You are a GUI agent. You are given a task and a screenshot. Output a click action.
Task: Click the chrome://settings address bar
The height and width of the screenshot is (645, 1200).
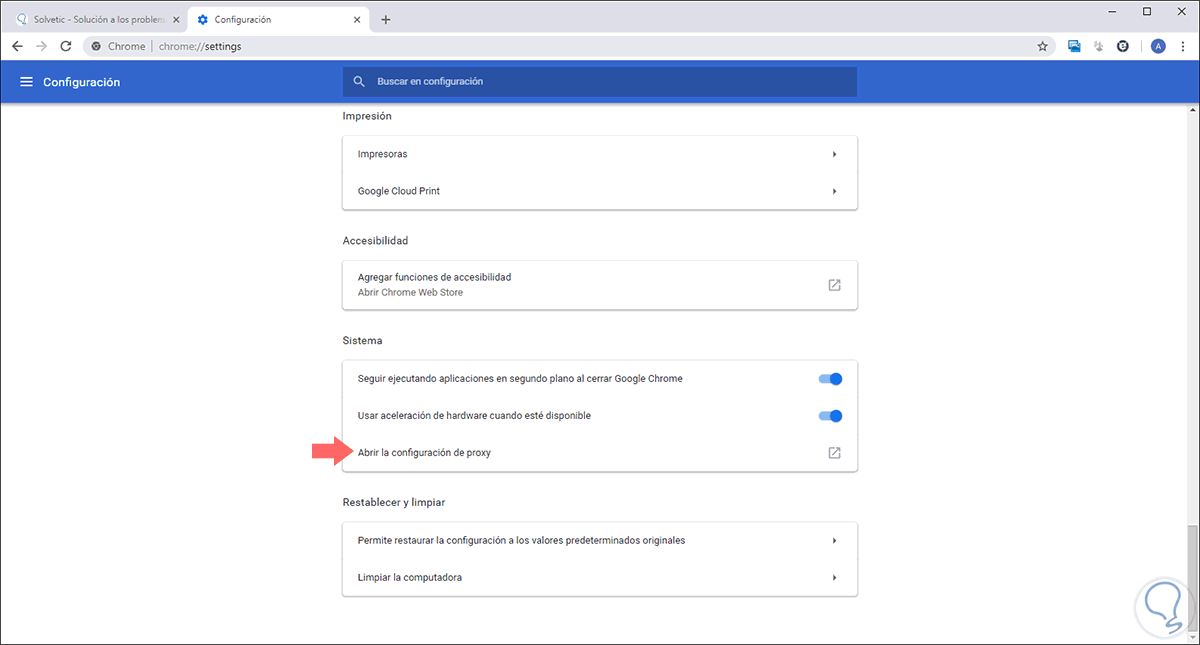(x=500, y=46)
